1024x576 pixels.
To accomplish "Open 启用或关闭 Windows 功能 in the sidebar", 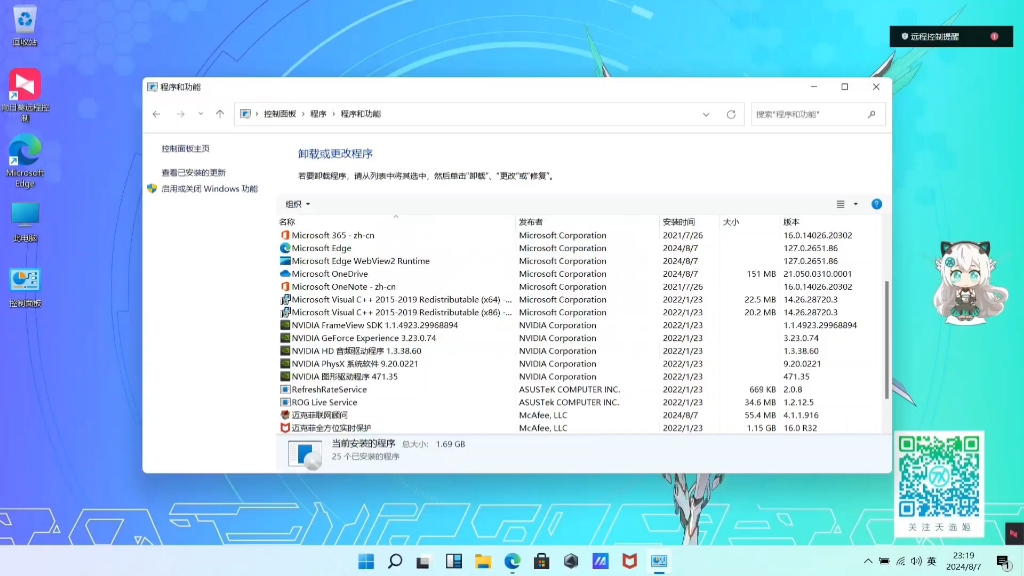I will click(x=212, y=188).
